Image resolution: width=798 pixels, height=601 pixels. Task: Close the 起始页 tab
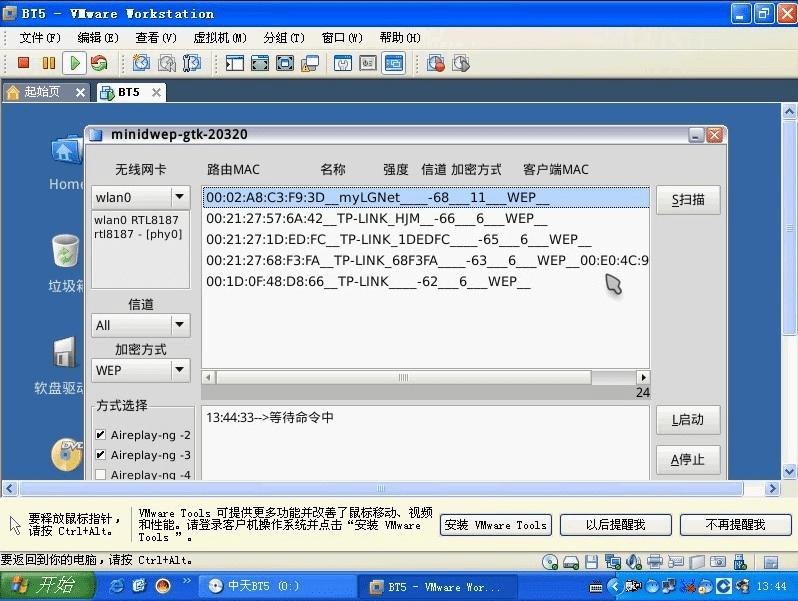click(80, 93)
